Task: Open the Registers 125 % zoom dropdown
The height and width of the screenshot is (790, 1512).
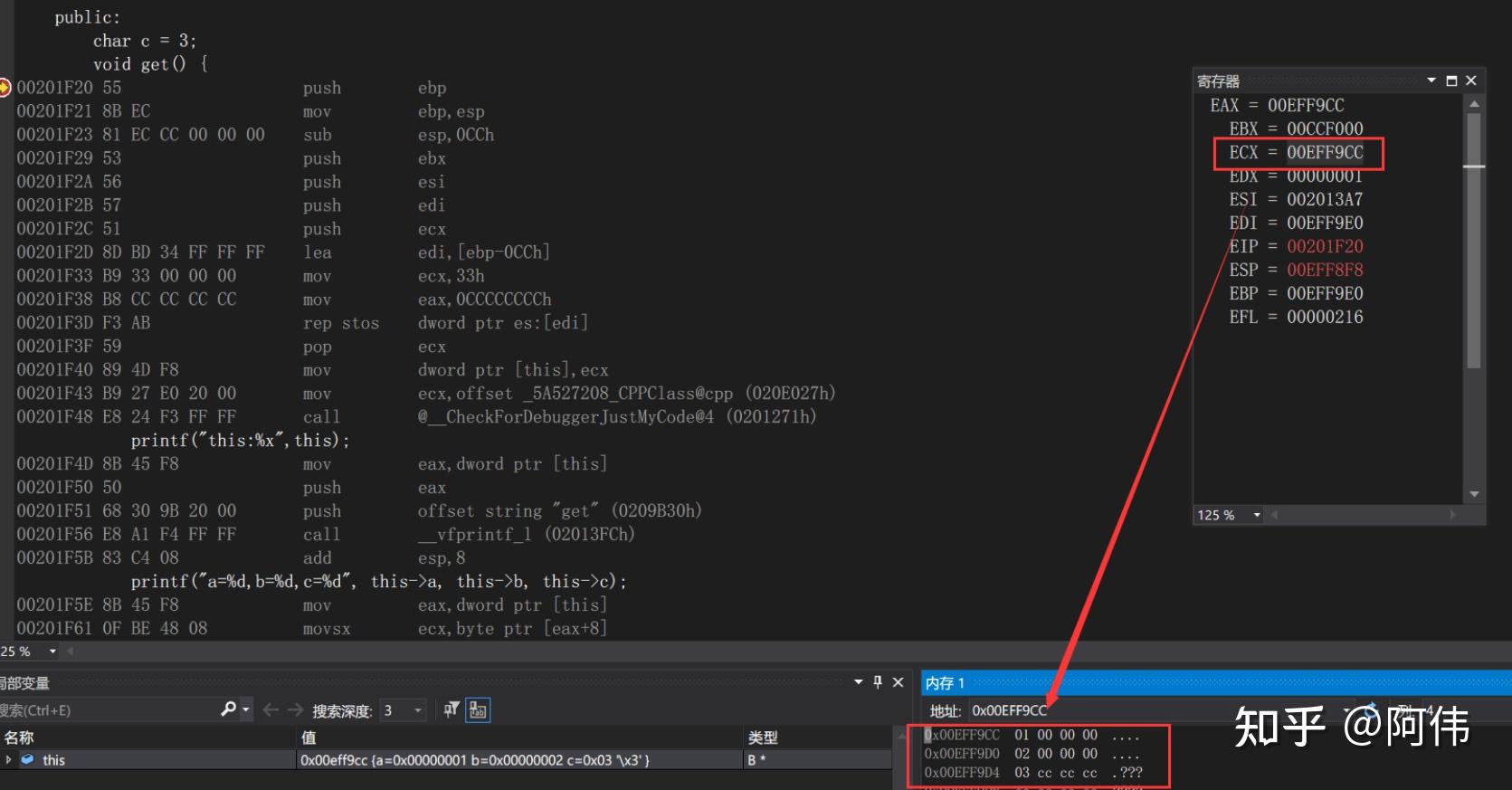Action: (1257, 515)
